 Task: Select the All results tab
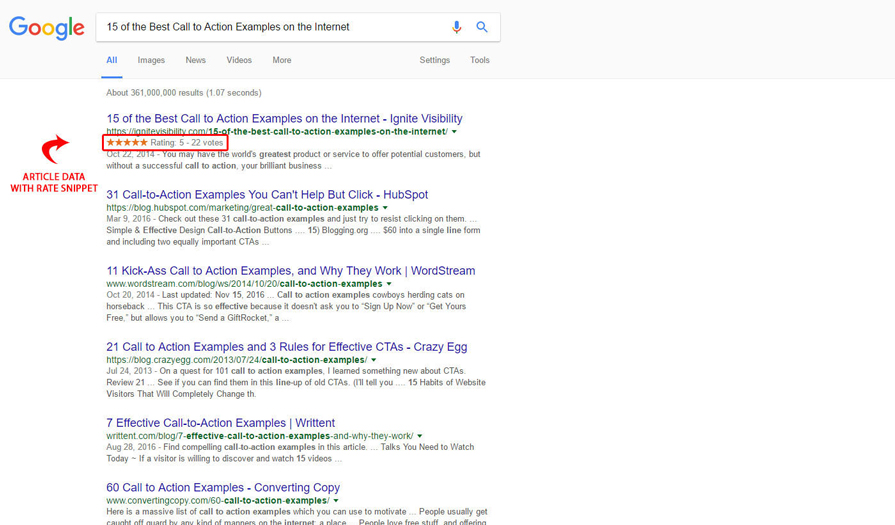[112, 60]
